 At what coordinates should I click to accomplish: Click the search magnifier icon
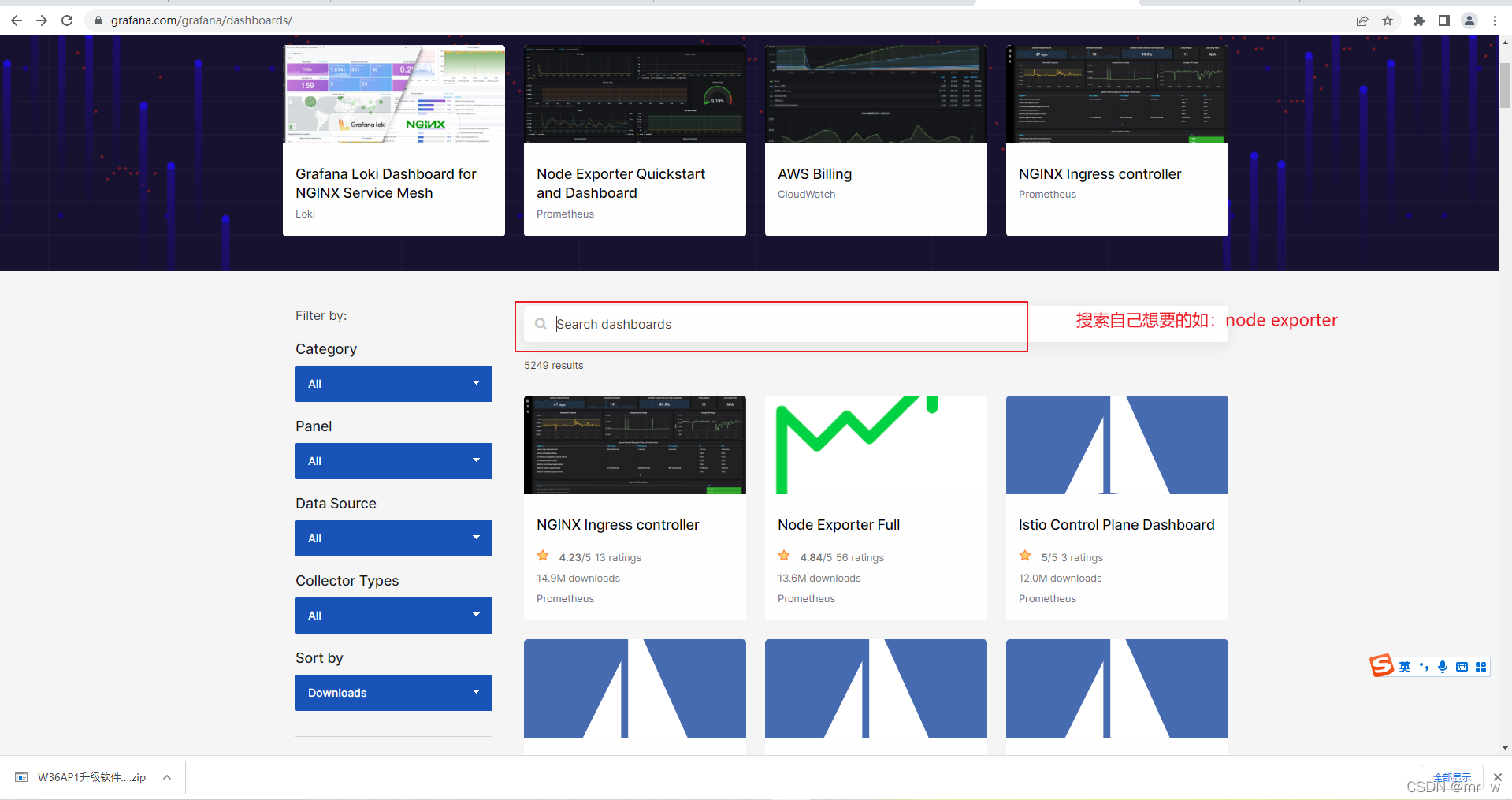pos(541,324)
